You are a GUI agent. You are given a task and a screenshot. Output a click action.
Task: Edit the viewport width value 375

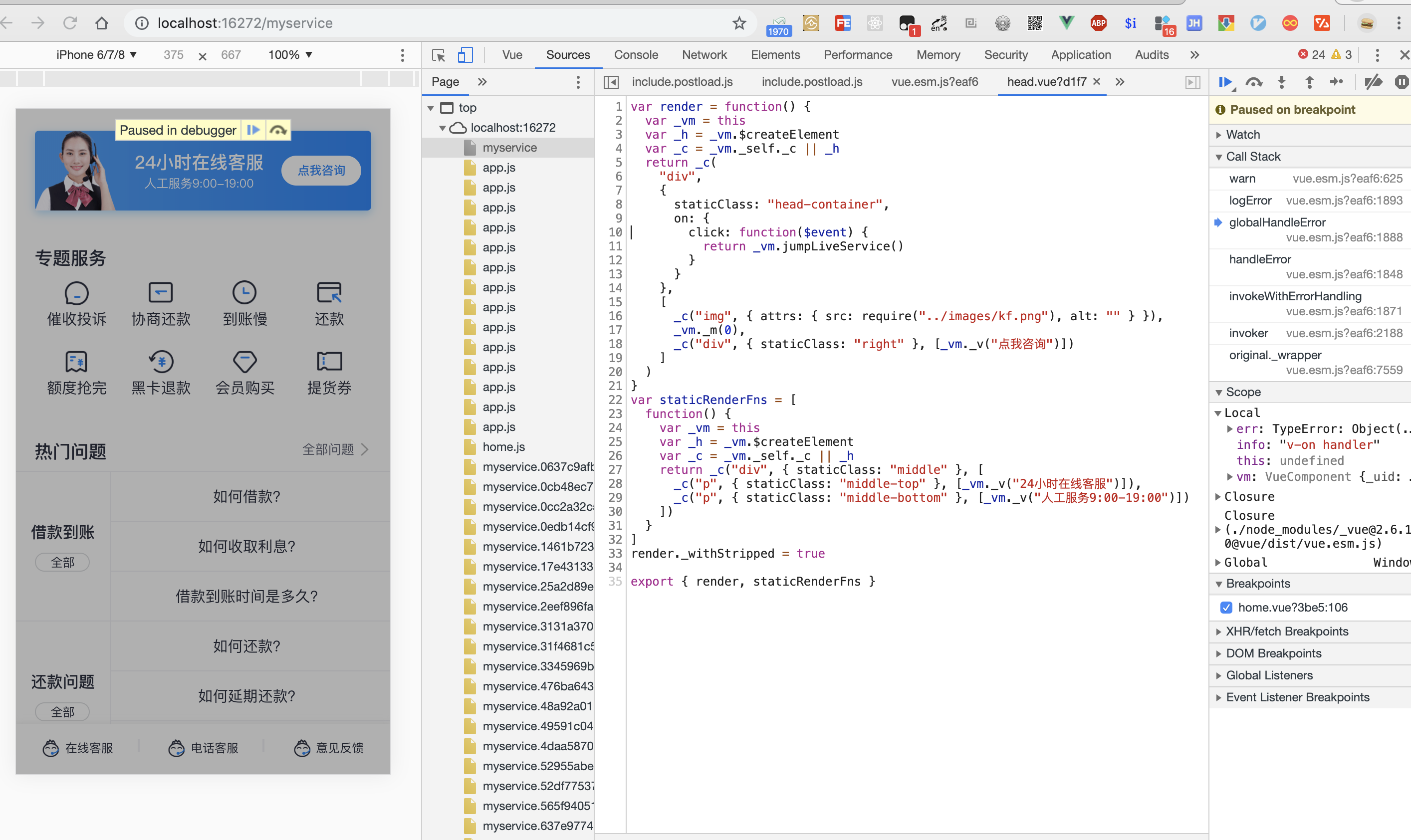point(173,55)
